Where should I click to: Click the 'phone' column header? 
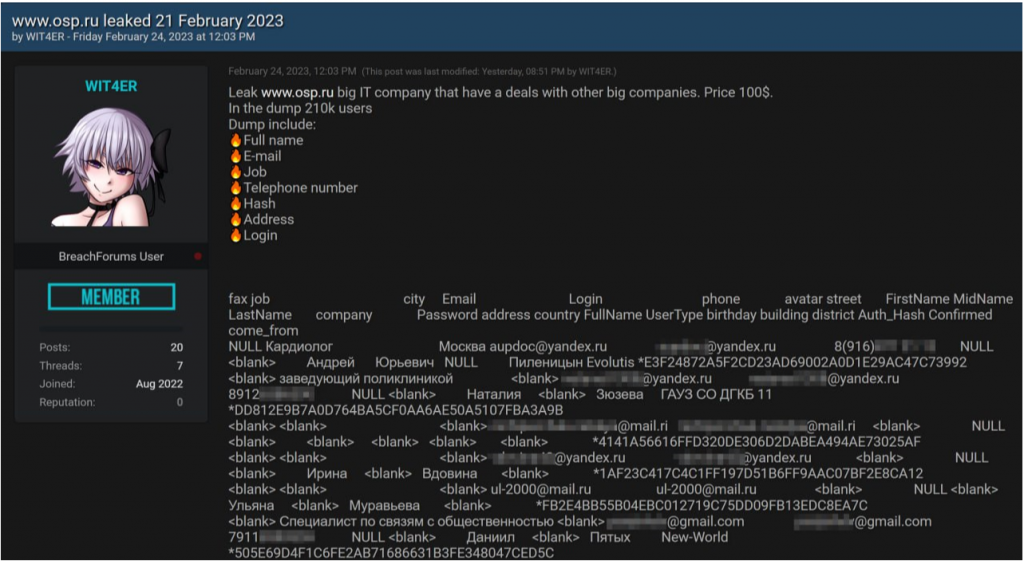pyautogui.click(x=721, y=299)
